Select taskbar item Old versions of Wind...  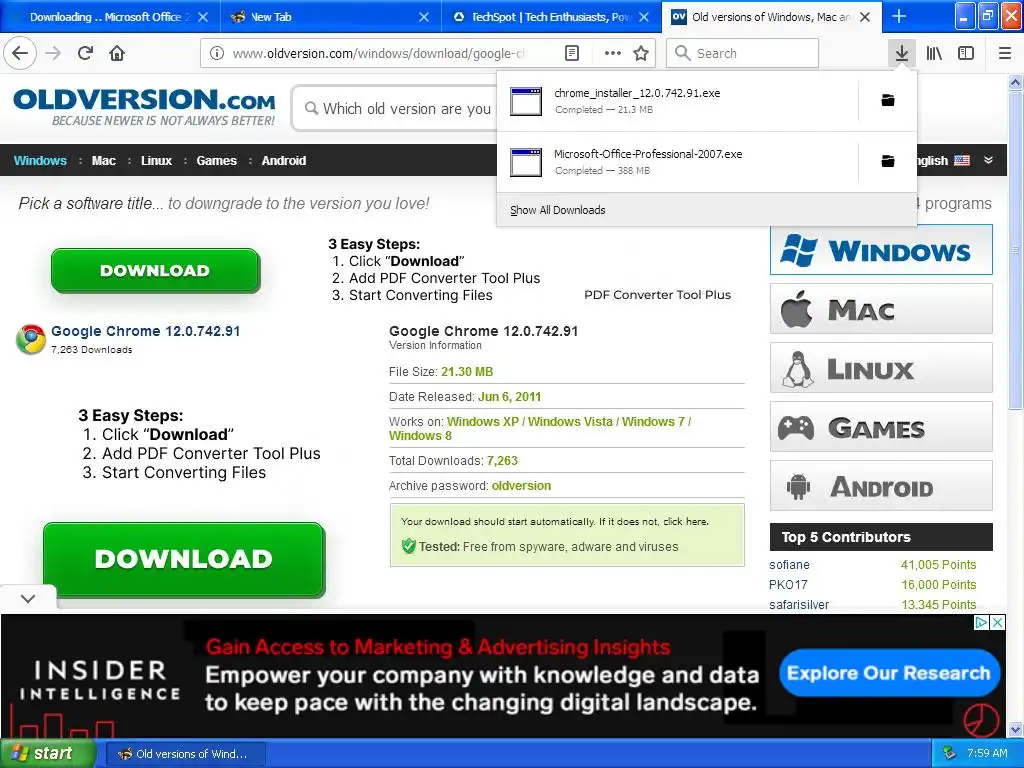[x=185, y=754]
